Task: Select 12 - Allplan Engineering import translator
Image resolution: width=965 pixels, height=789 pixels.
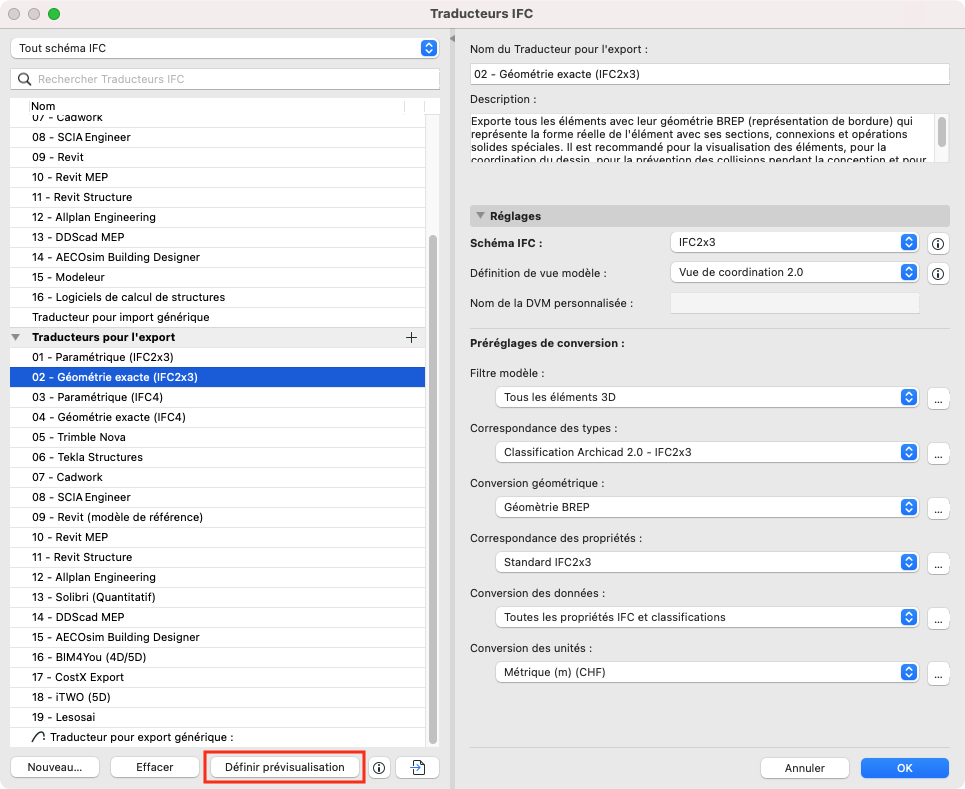Action: (x=217, y=217)
